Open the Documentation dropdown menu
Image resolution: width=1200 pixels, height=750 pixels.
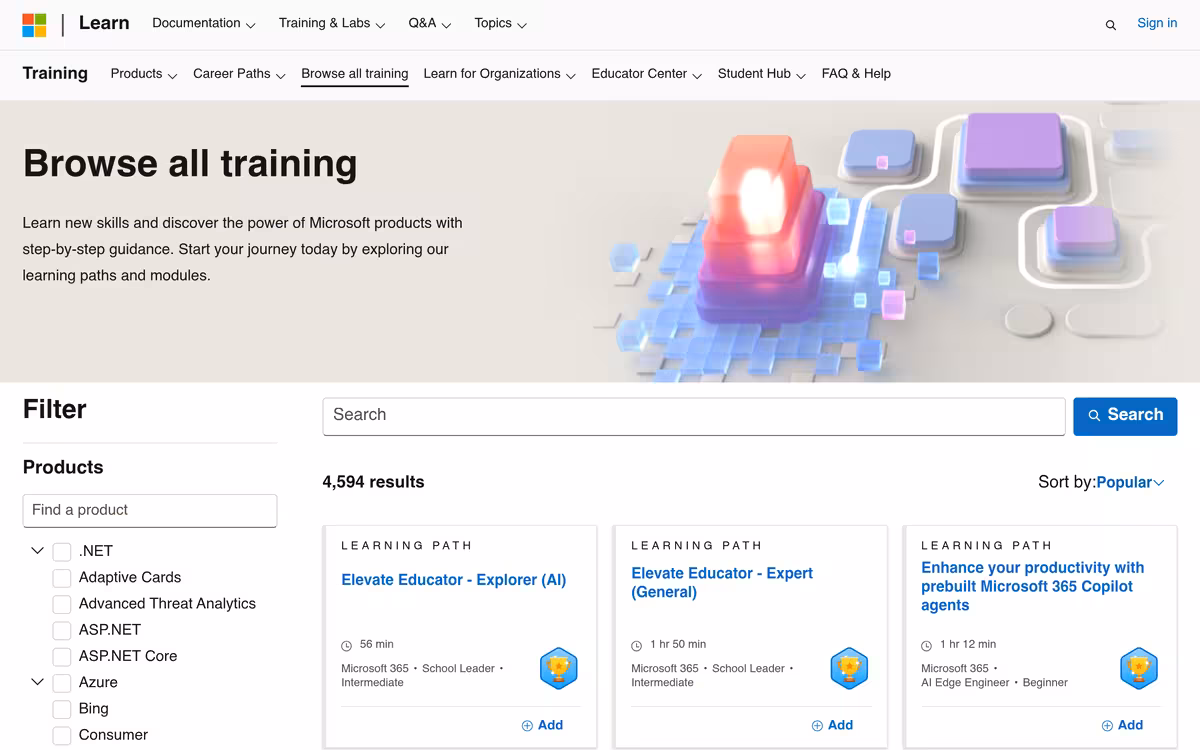coord(204,23)
